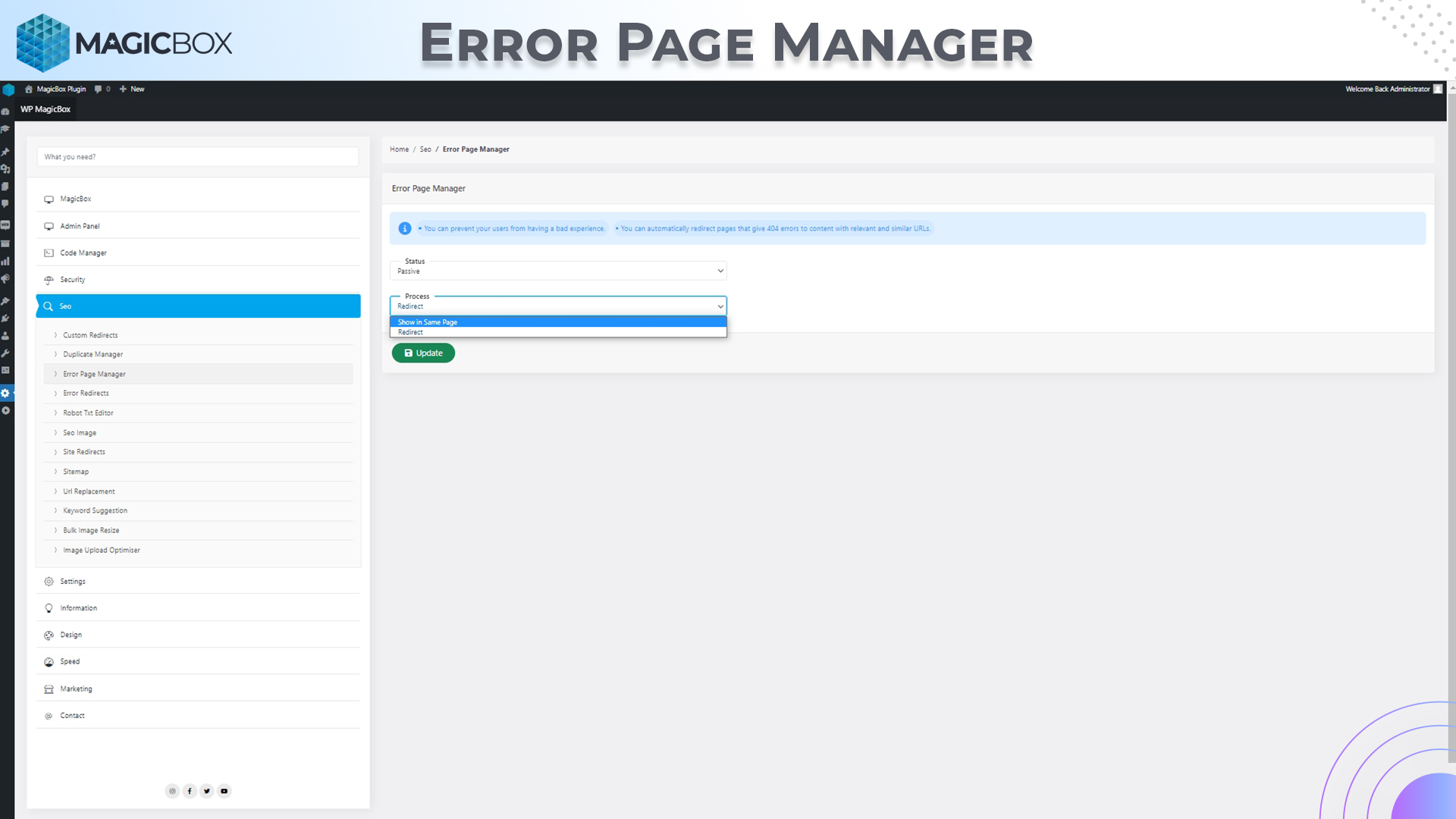1456x819 pixels.
Task: Open the Status dropdown showing Passive
Action: click(x=558, y=271)
